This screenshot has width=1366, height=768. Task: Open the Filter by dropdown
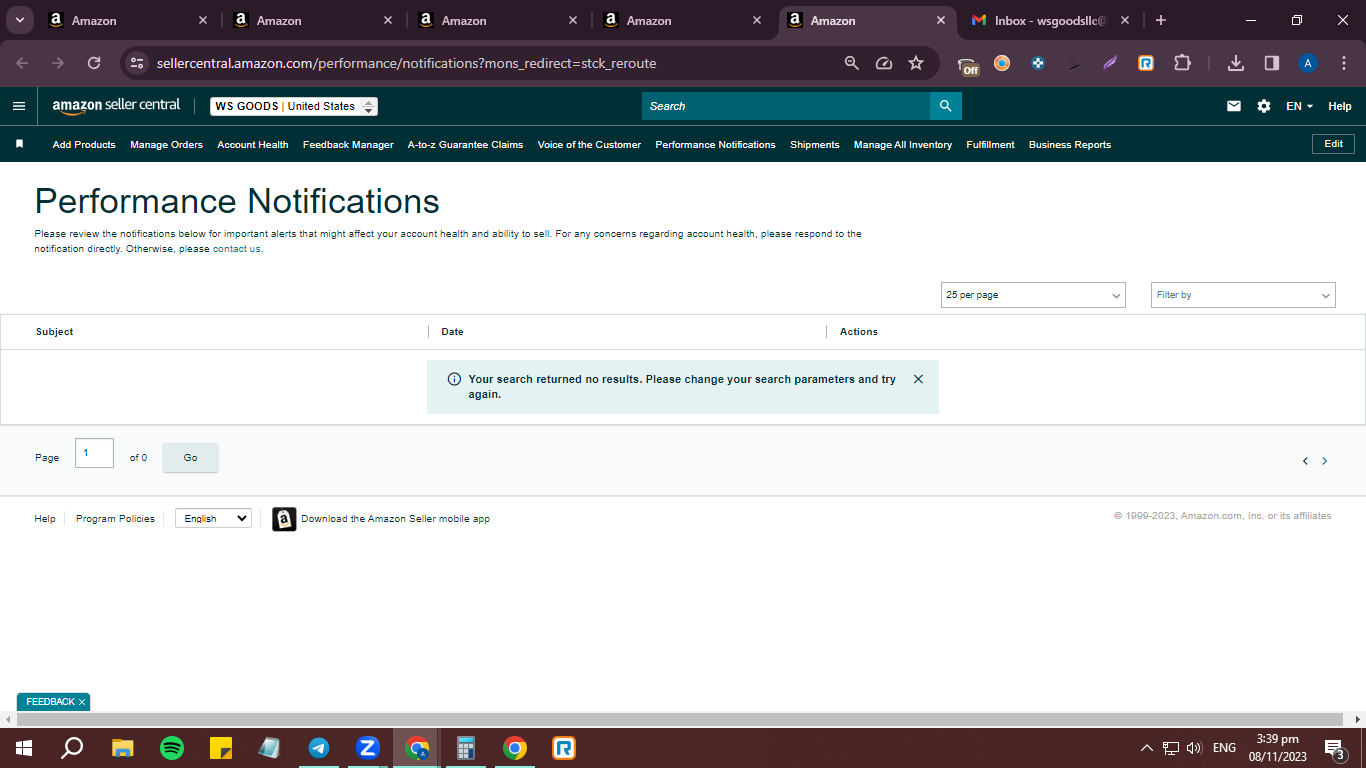click(x=1243, y=295)
